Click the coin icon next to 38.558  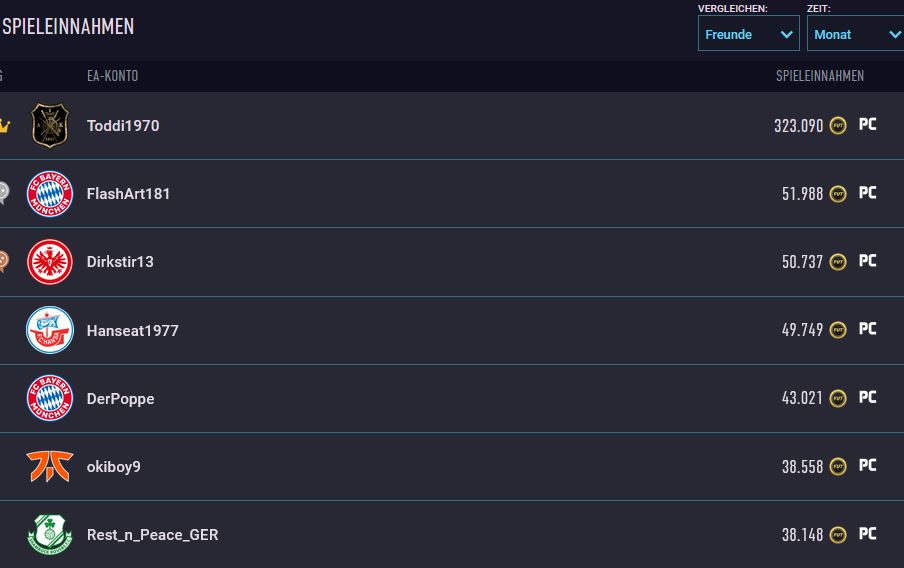tap(838, 466)
